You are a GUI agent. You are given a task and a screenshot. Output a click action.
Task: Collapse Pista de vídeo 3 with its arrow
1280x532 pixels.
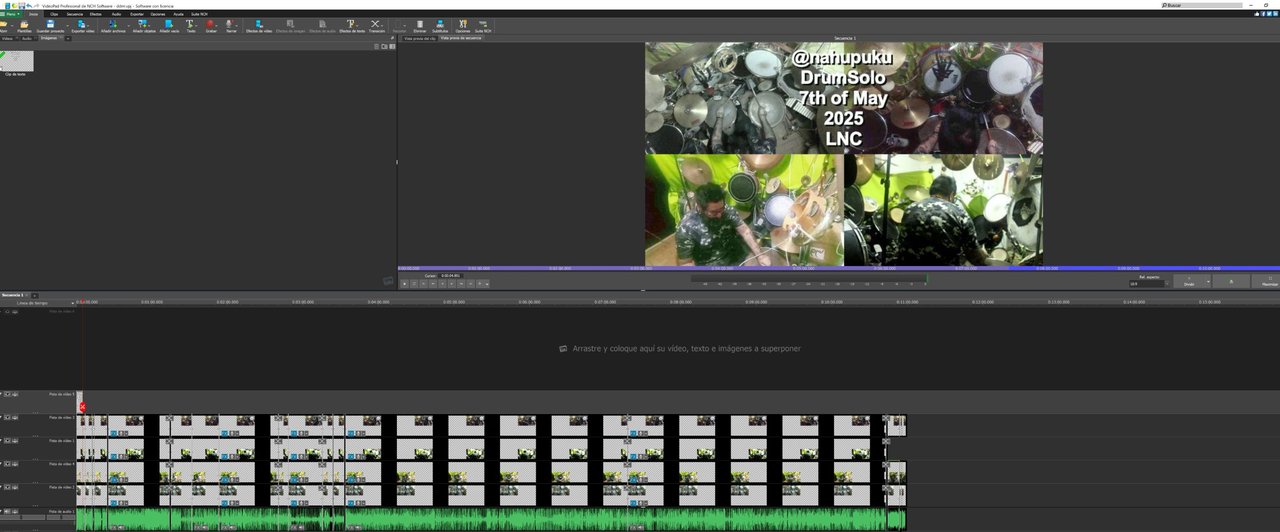tap(1, 417)
